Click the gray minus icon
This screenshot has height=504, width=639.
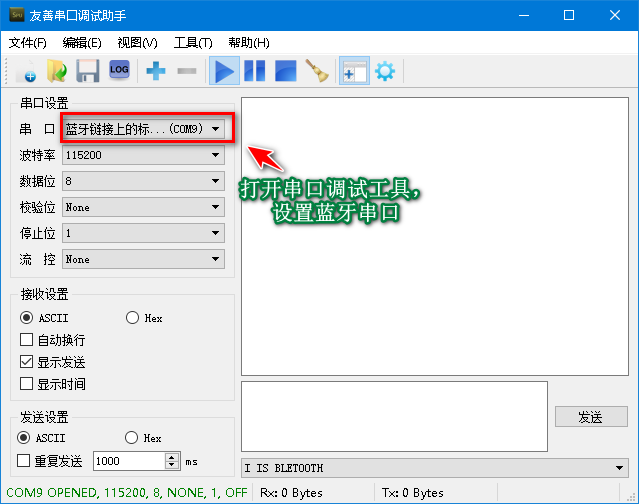(x=187, y=71)
